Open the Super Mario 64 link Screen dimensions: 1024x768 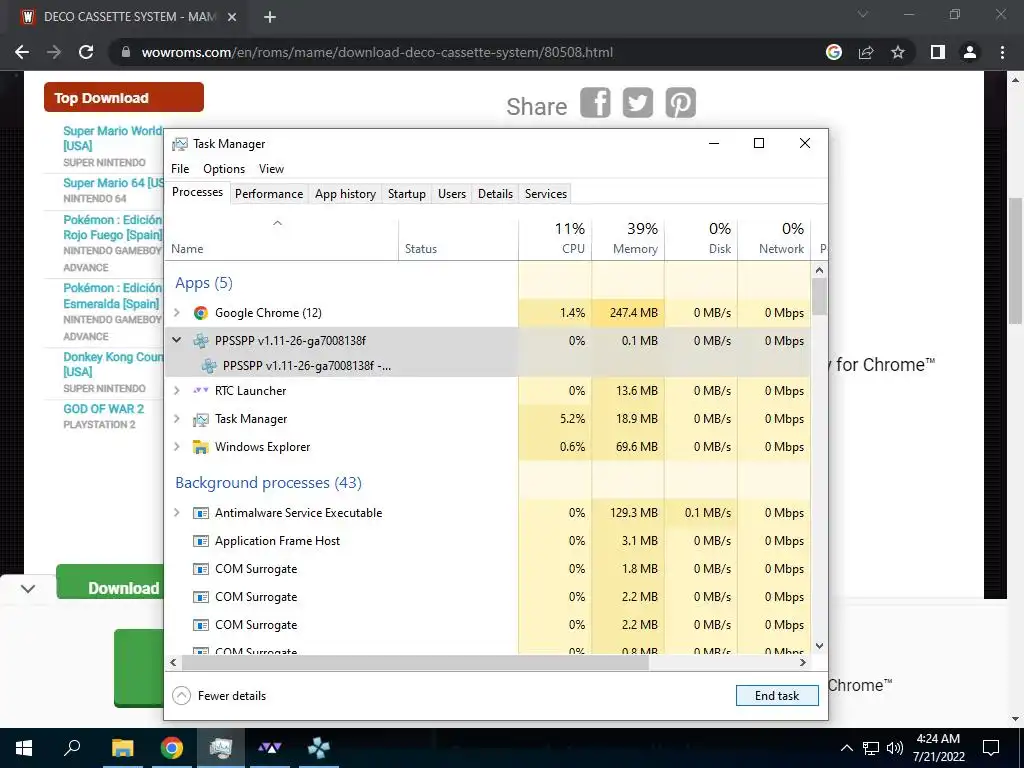[x=113, y=183]
